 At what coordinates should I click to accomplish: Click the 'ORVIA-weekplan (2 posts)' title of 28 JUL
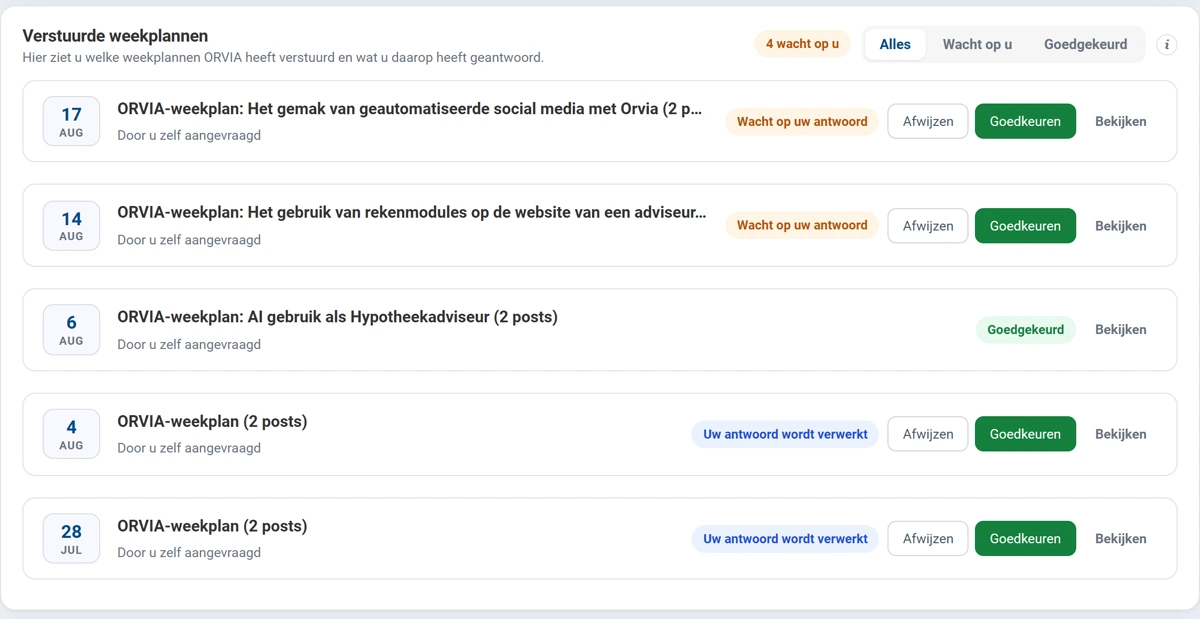(212, 526)
